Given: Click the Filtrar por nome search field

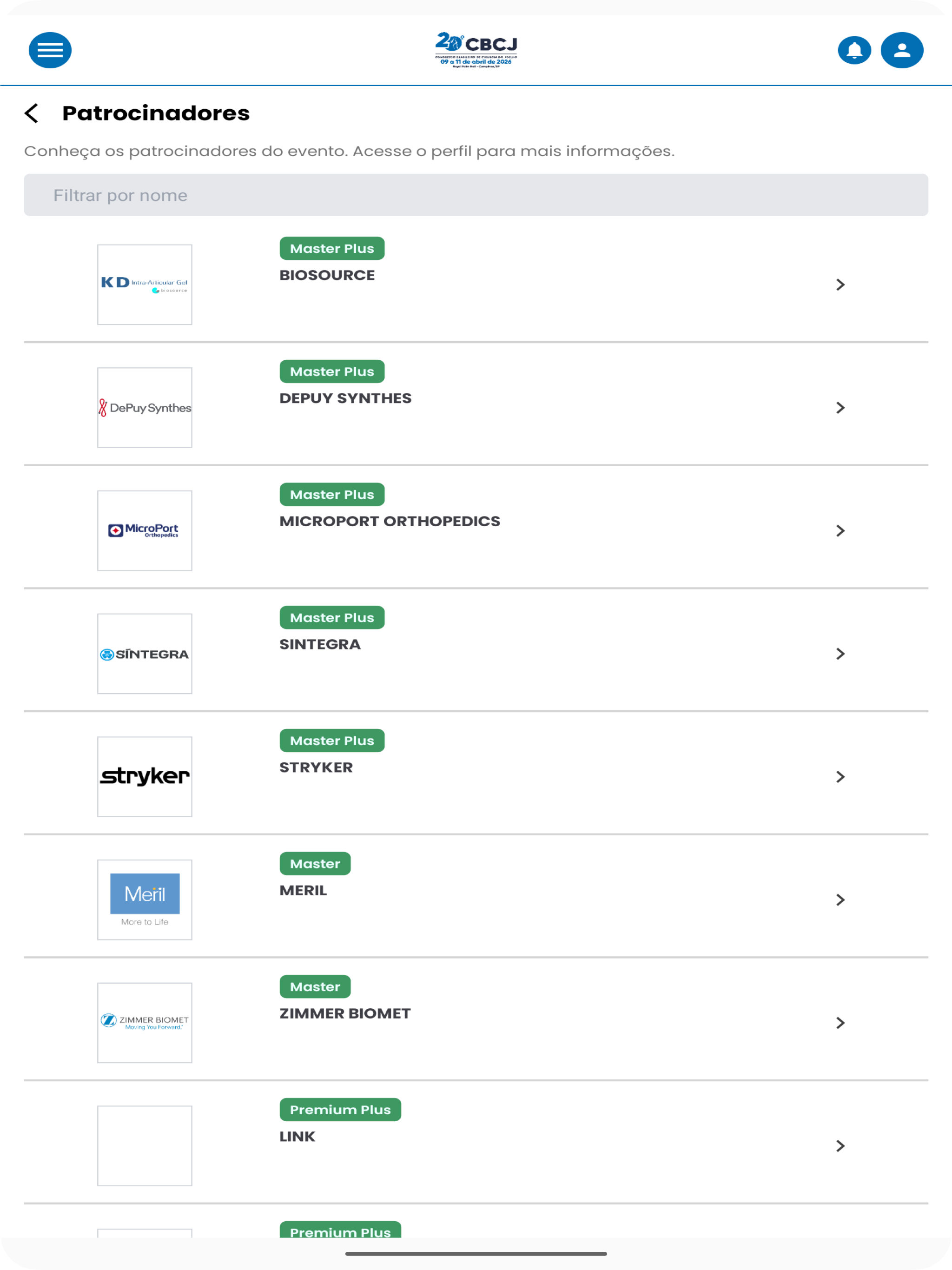Looking at the screenshot, I should coord(476,195).
